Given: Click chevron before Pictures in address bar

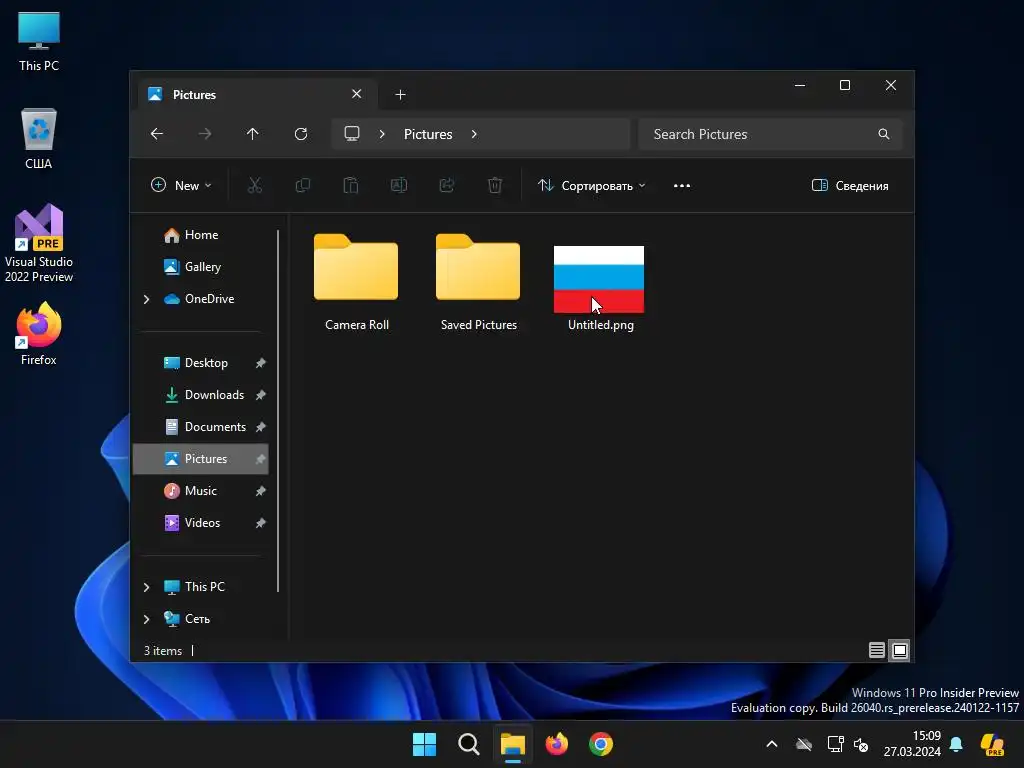Looking at the screenshot, I should (x=382, y=134).
